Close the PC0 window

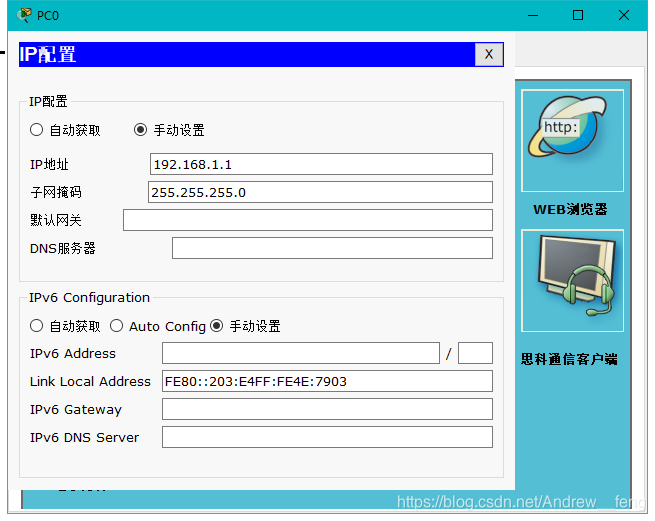pos(624,15)
